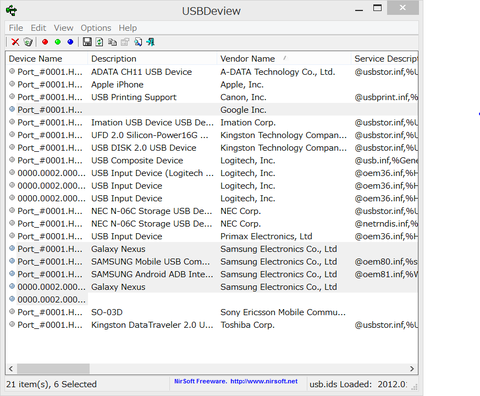Click the blue dot toolbar icon

click(x=70, y=42)
